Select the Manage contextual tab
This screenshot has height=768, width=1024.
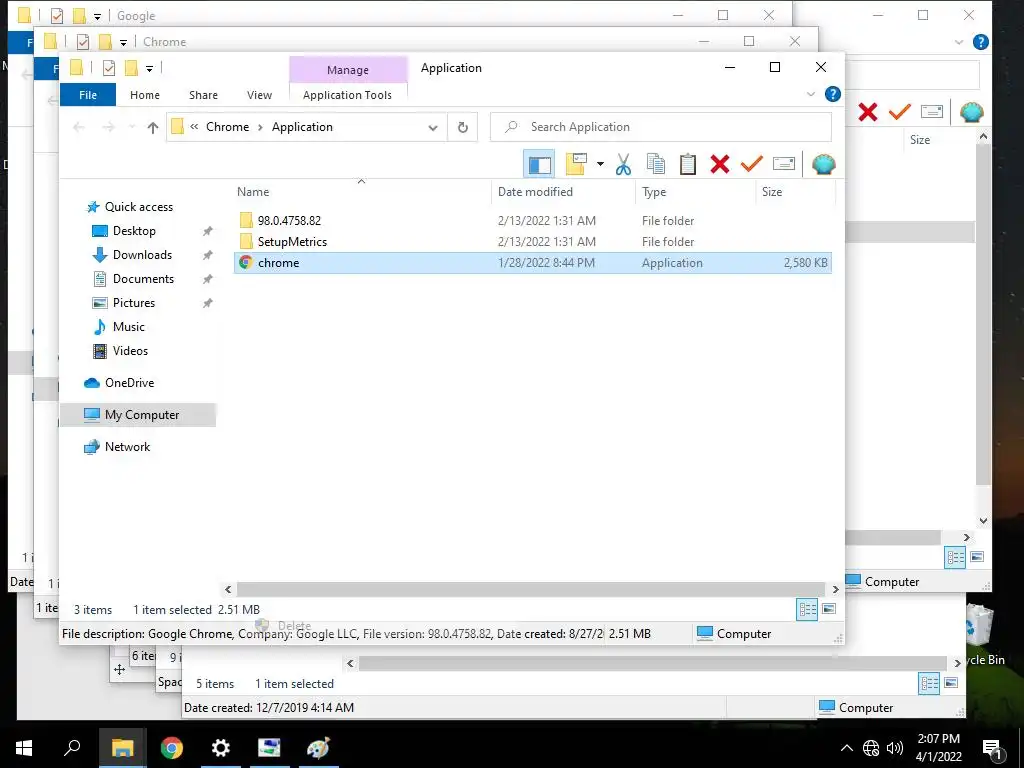point(348,70)
